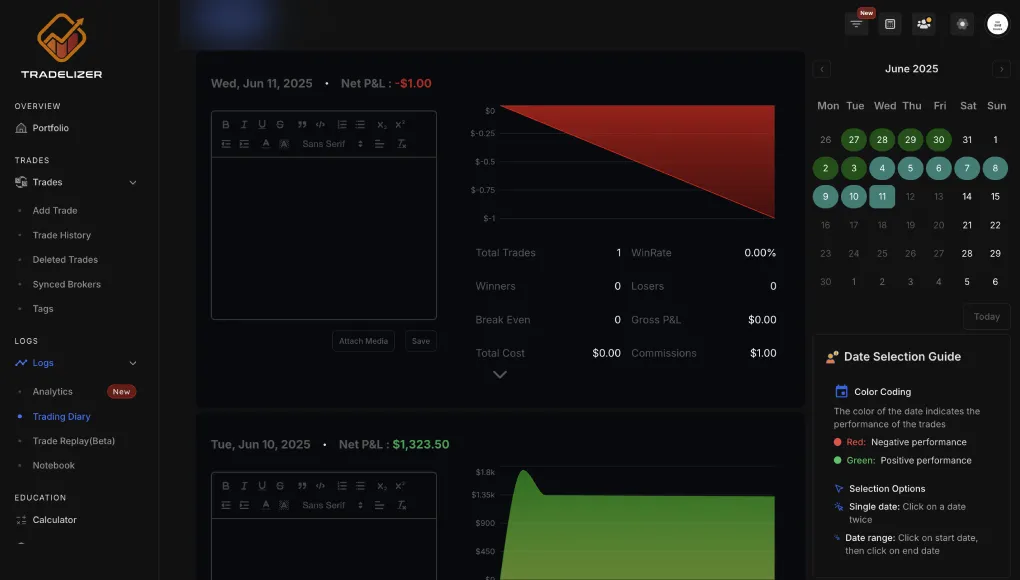Insert code block in Jun 11 editor

320,125
